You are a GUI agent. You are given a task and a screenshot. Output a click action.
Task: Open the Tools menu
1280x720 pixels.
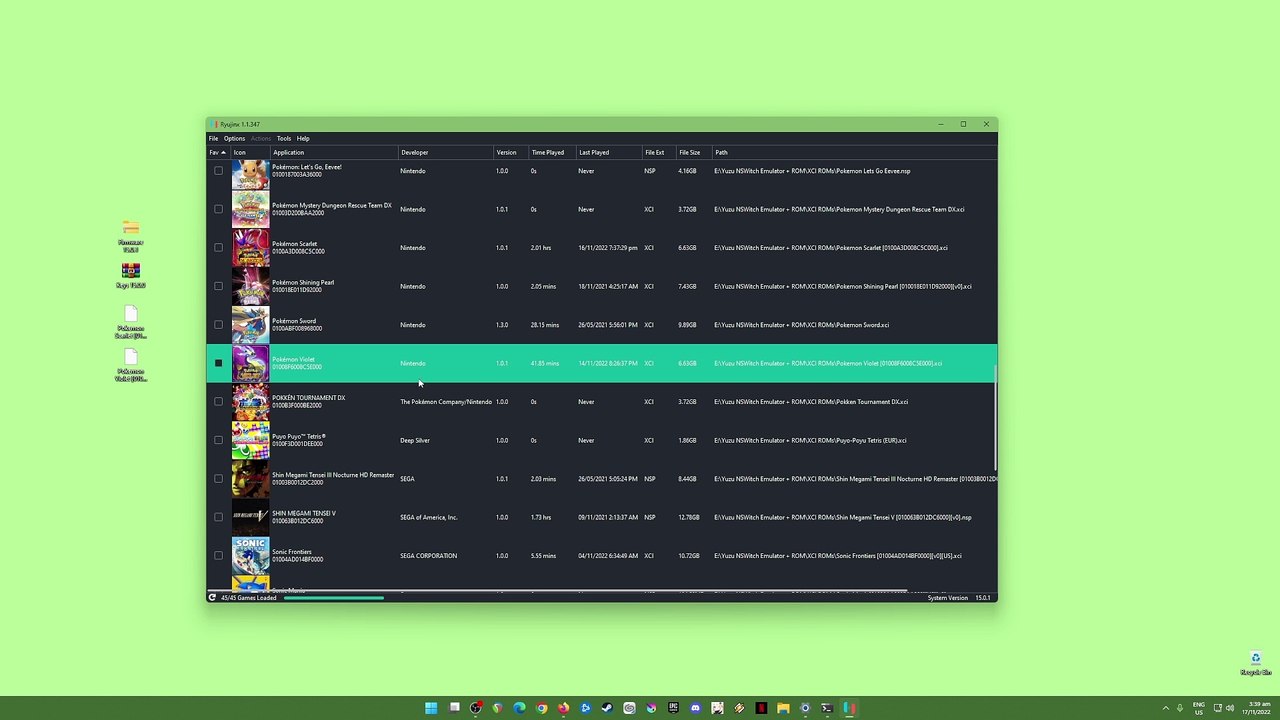(x=284, y=139)
